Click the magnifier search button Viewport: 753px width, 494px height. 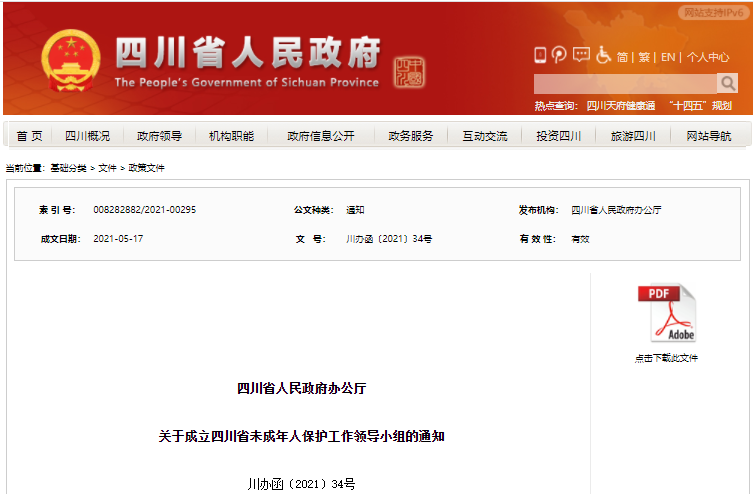tap(728, 83)
